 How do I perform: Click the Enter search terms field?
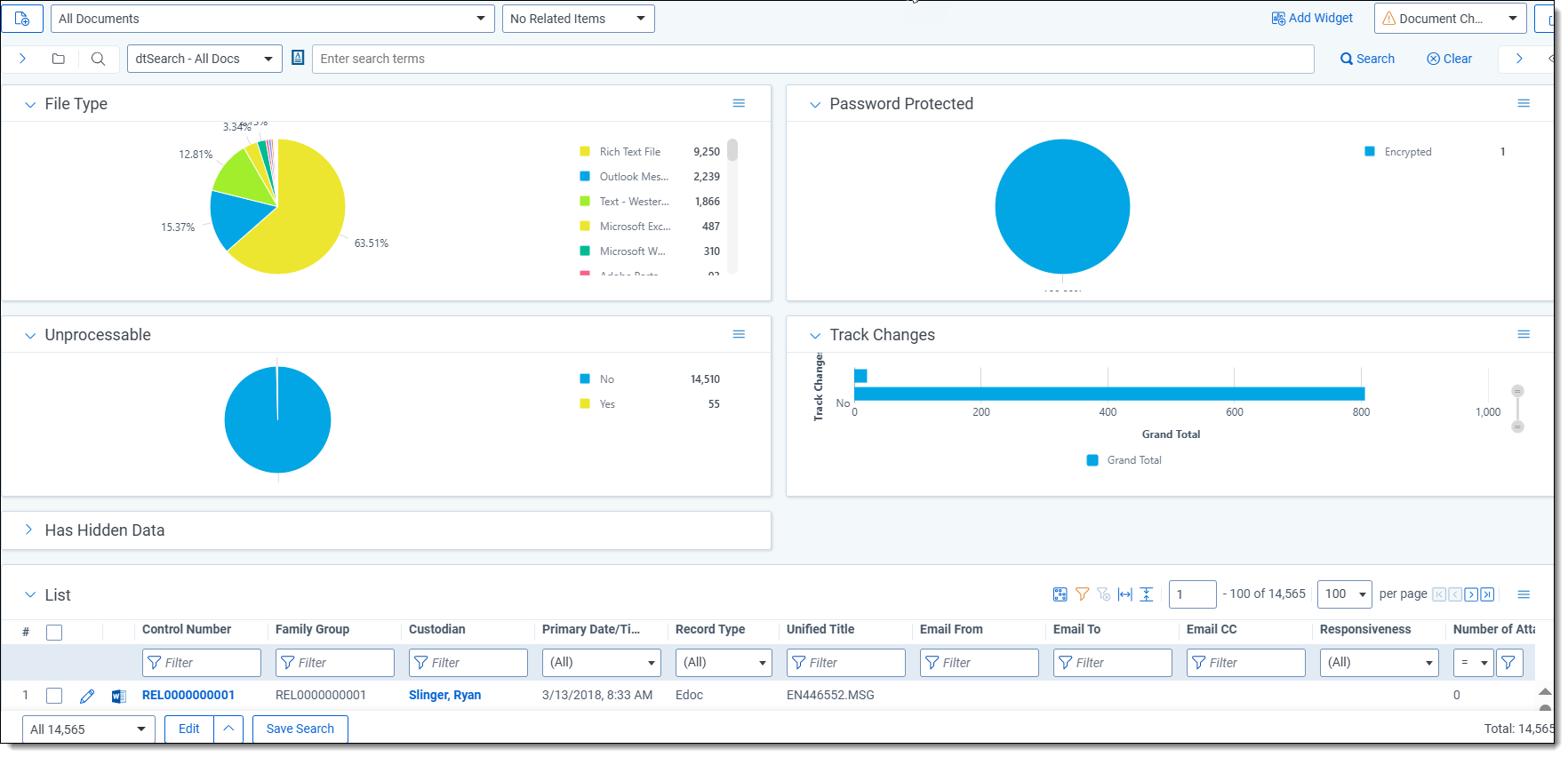[x=812, y=59]
